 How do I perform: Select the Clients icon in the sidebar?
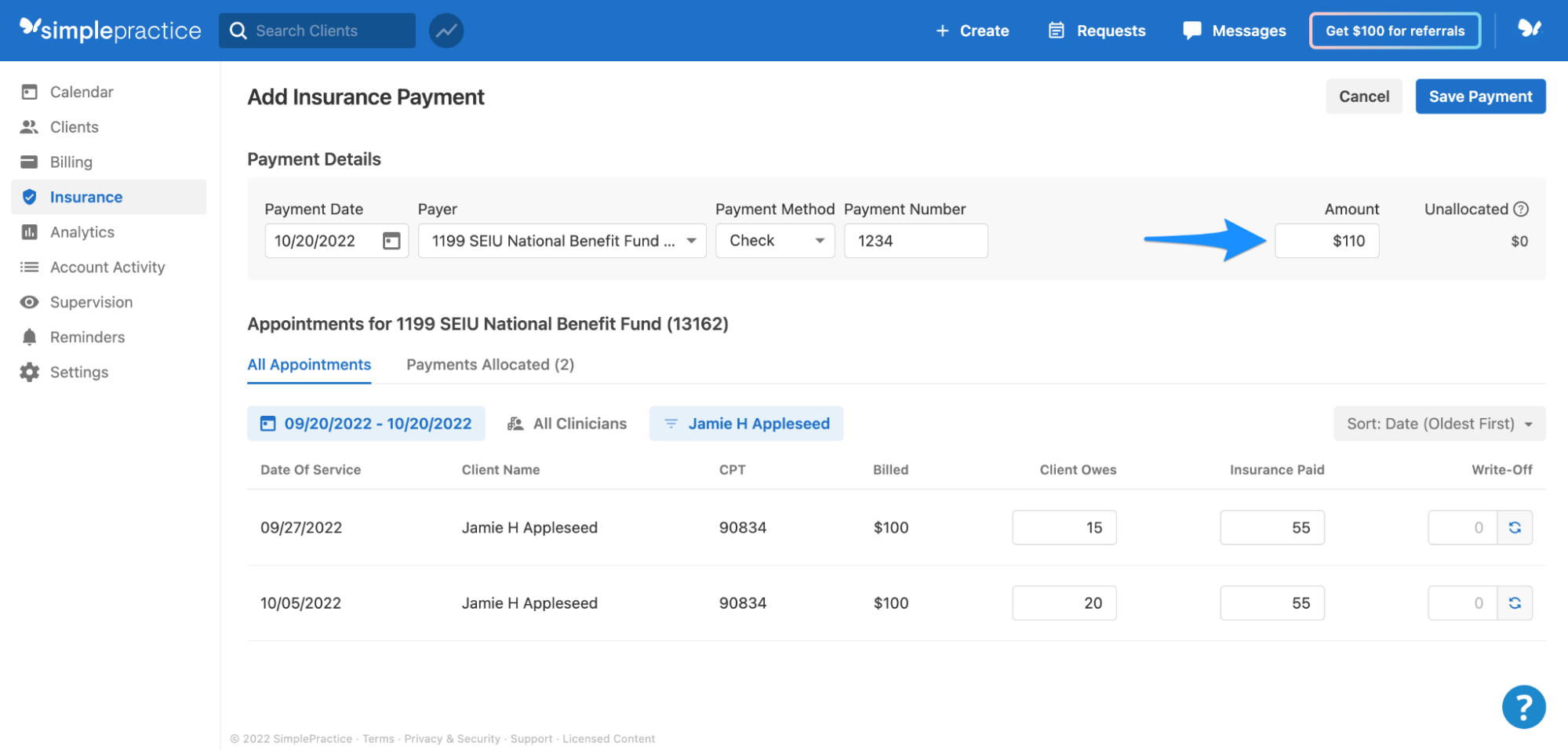pyautogui.click(x=30, y=126)
